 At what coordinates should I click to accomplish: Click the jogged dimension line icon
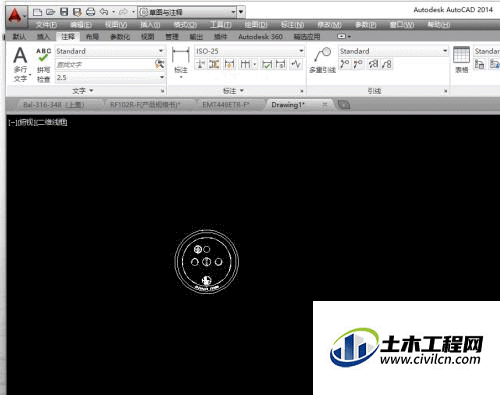pyautogui.click(x=296, y=64)
